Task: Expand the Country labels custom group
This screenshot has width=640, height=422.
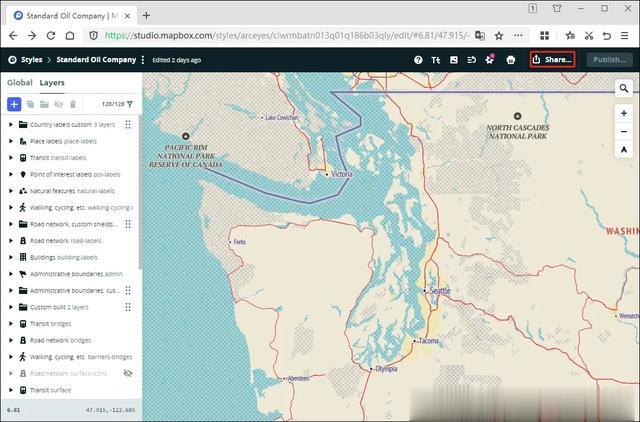Action: 11,124
